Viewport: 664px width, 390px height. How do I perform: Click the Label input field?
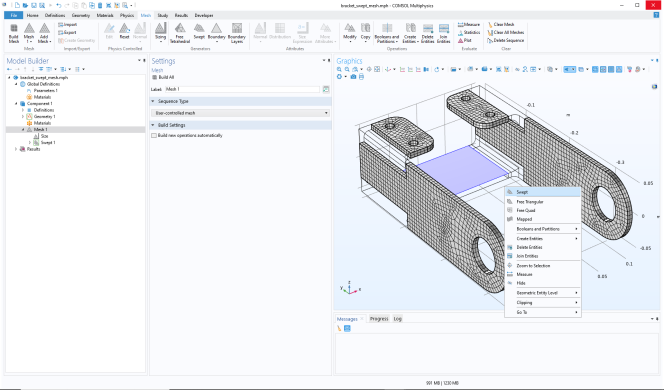coord(242,89)
